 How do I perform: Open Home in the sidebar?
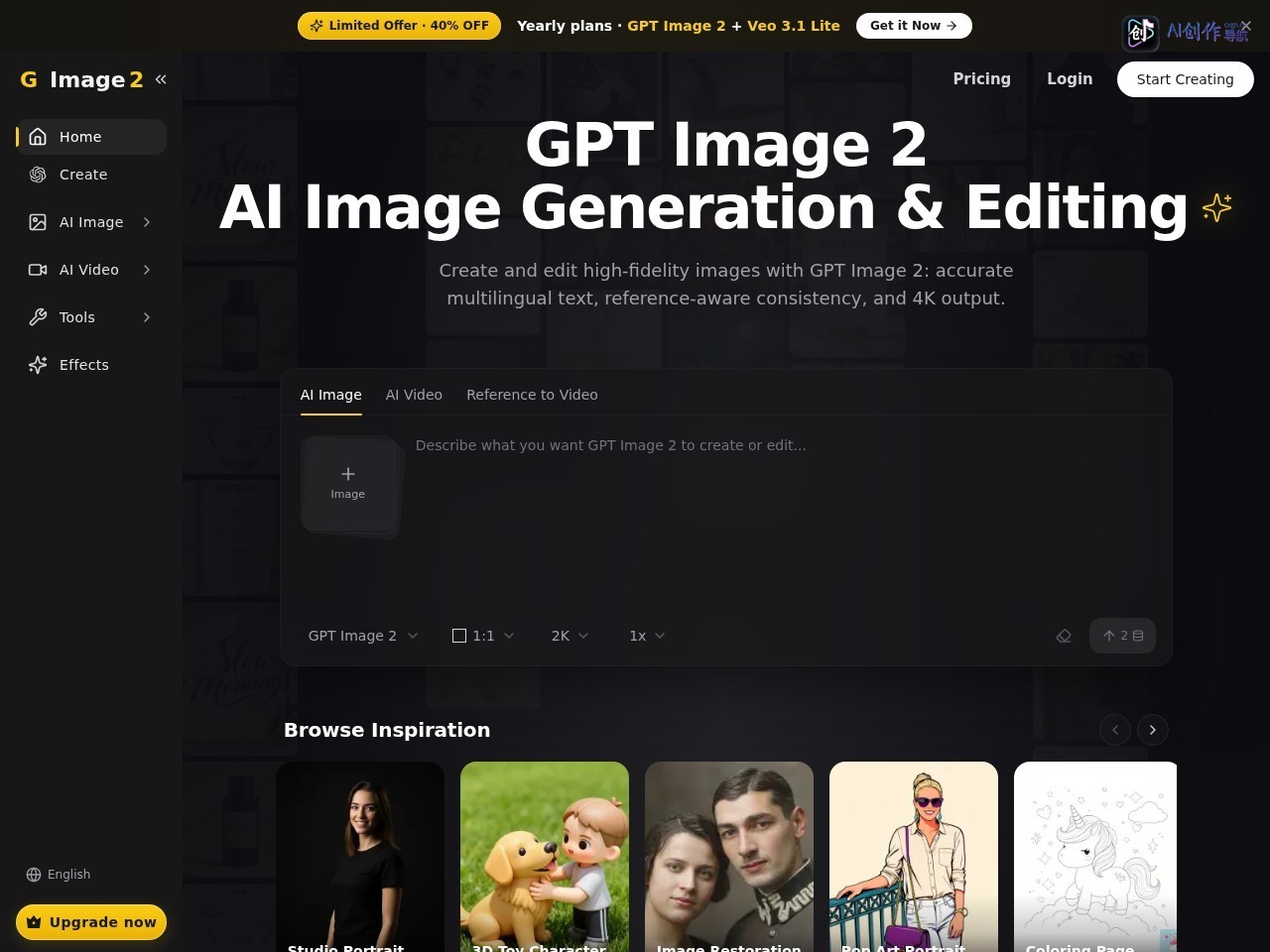point(91,137)
